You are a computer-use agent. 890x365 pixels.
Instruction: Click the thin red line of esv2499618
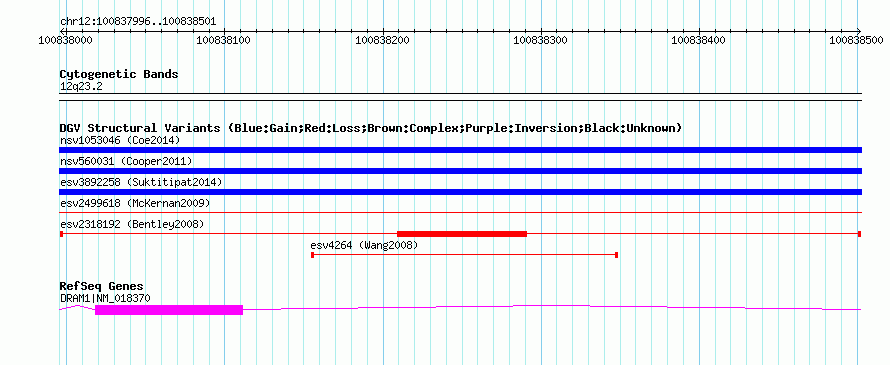point(460,213)
